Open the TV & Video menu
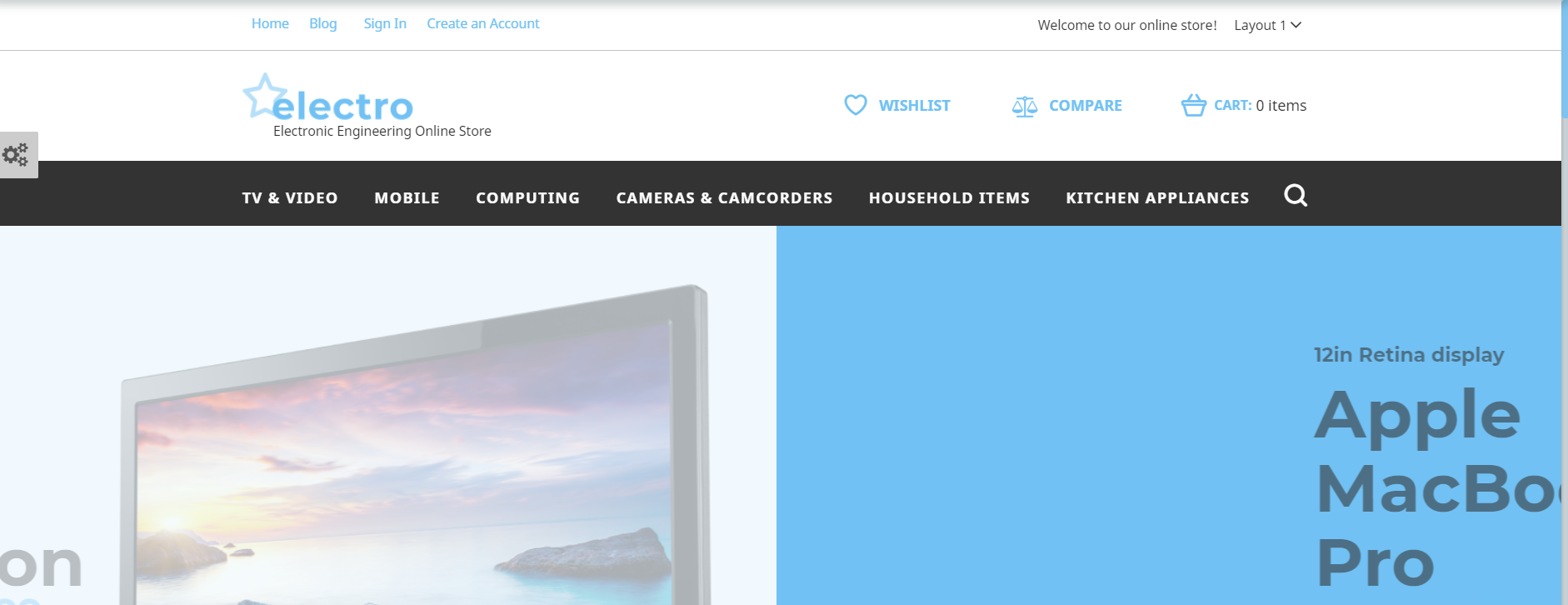1568x605 pixels. (x=290, y=197)
